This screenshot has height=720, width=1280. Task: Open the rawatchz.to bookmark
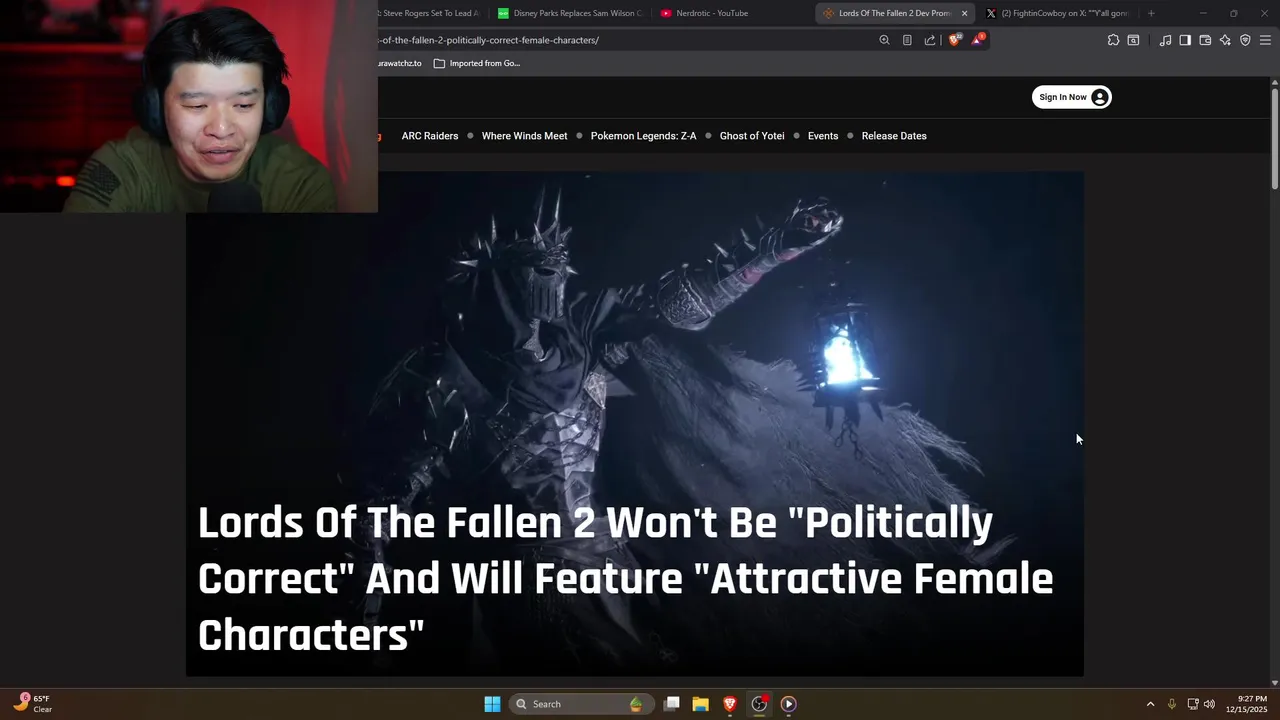click(x=400, y=63)
